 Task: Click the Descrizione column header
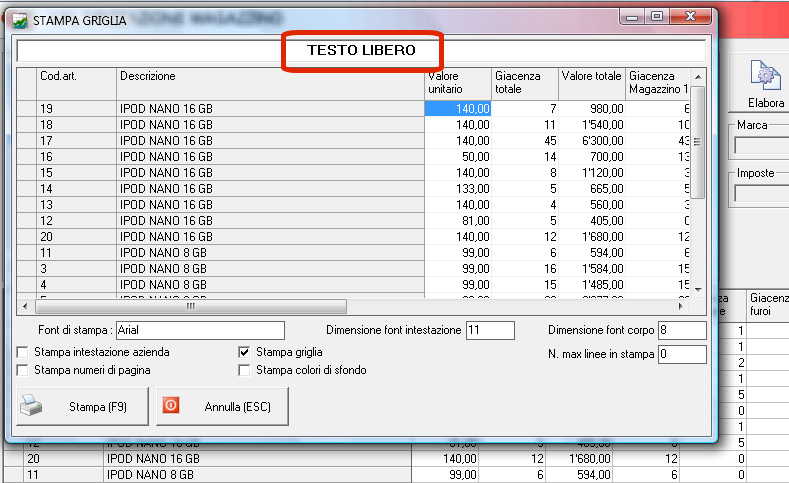click(x=270, y=84)
